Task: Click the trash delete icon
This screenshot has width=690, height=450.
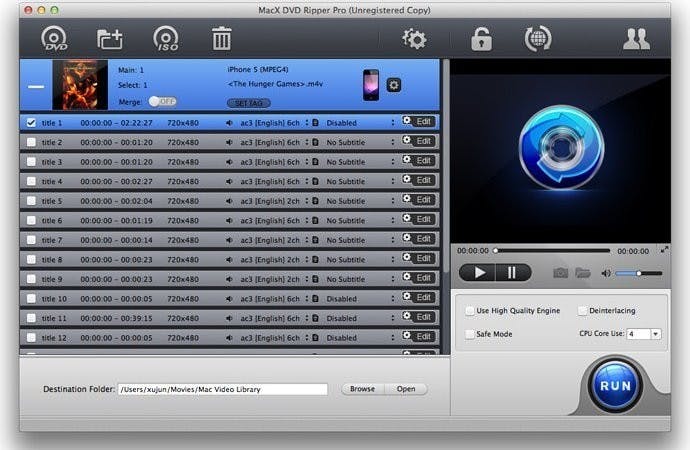Action: coord(221,39)
